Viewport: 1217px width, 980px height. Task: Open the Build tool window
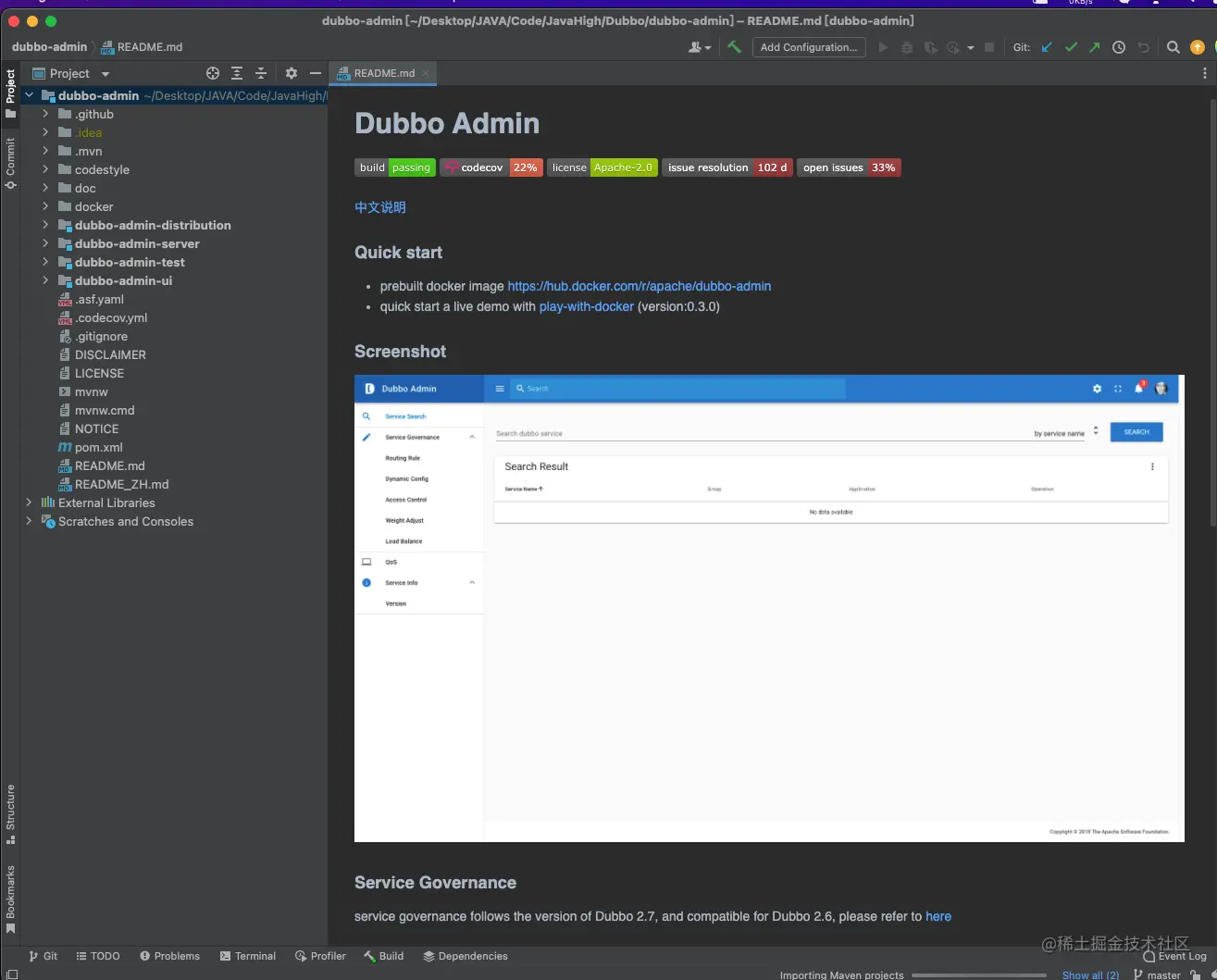(384, 956)
